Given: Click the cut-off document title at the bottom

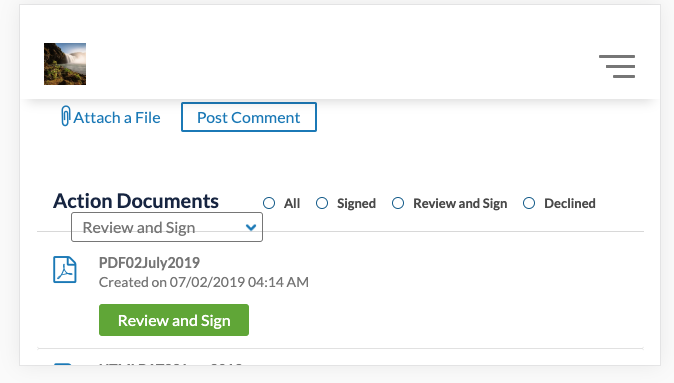Looking at the screenshot, I should click(x=171, y=364).
